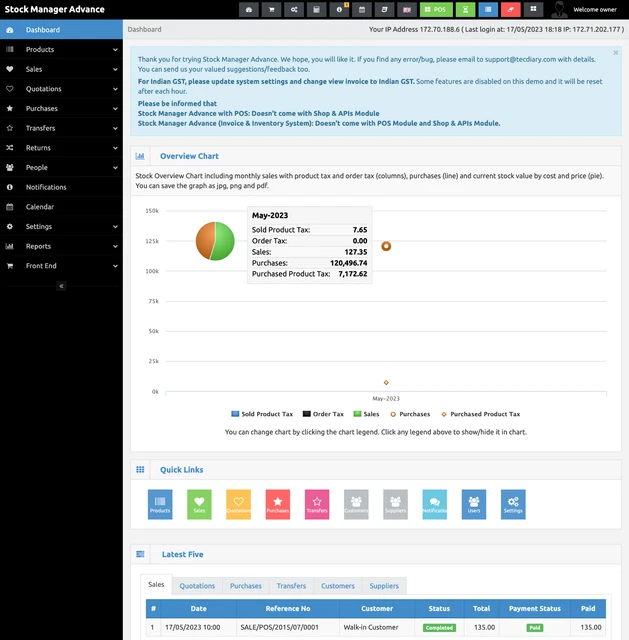This screenshot has height=640, width=629.
Task: Open the language flag selector
Action: point(407,9)
